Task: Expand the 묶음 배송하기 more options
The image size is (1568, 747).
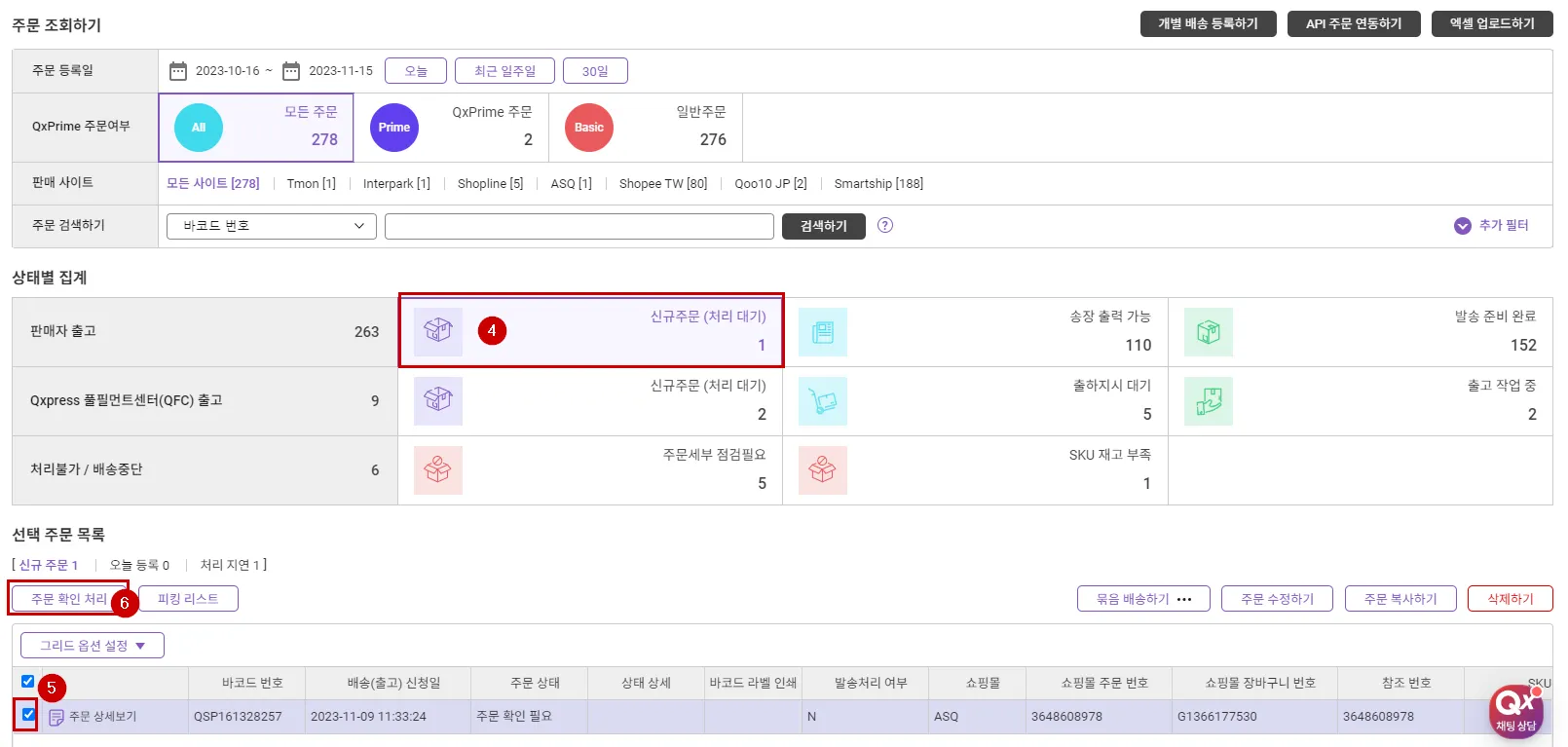Action: (1184, 599)
